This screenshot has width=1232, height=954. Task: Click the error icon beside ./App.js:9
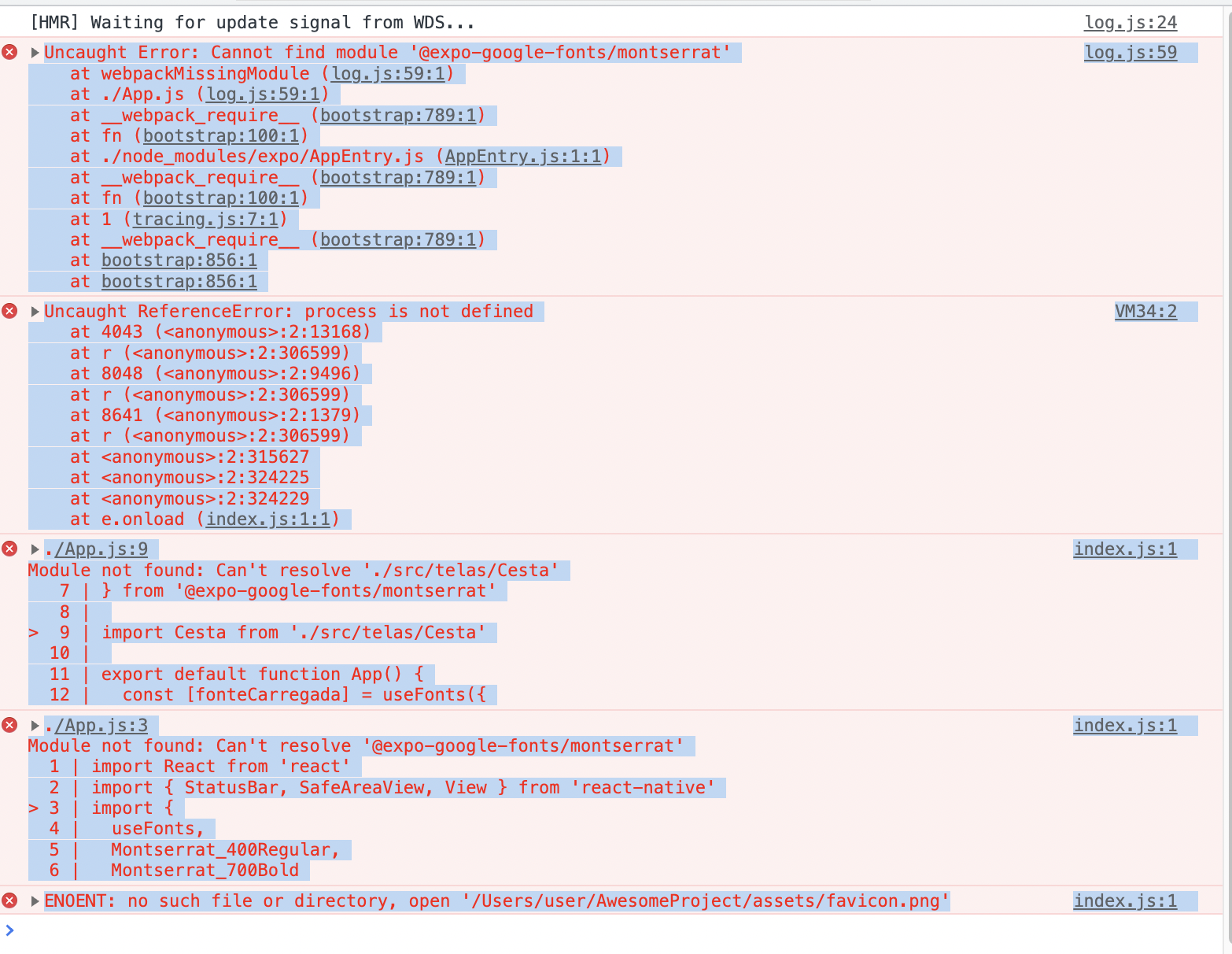[9, 549]
